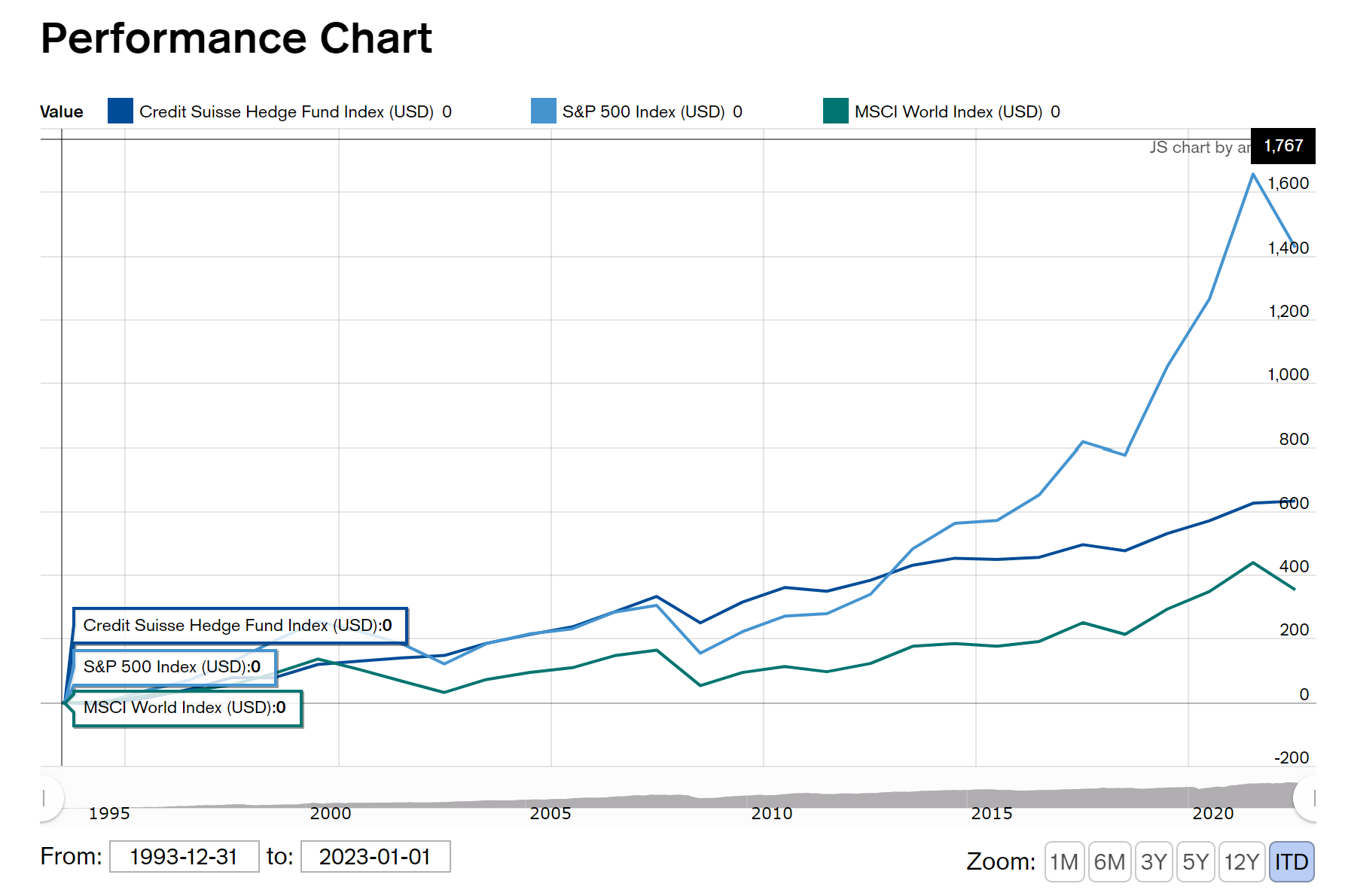The image size is (1348, 896).
Task: Click the 1,600 axis label
Action: click(x=1289, y=184)
